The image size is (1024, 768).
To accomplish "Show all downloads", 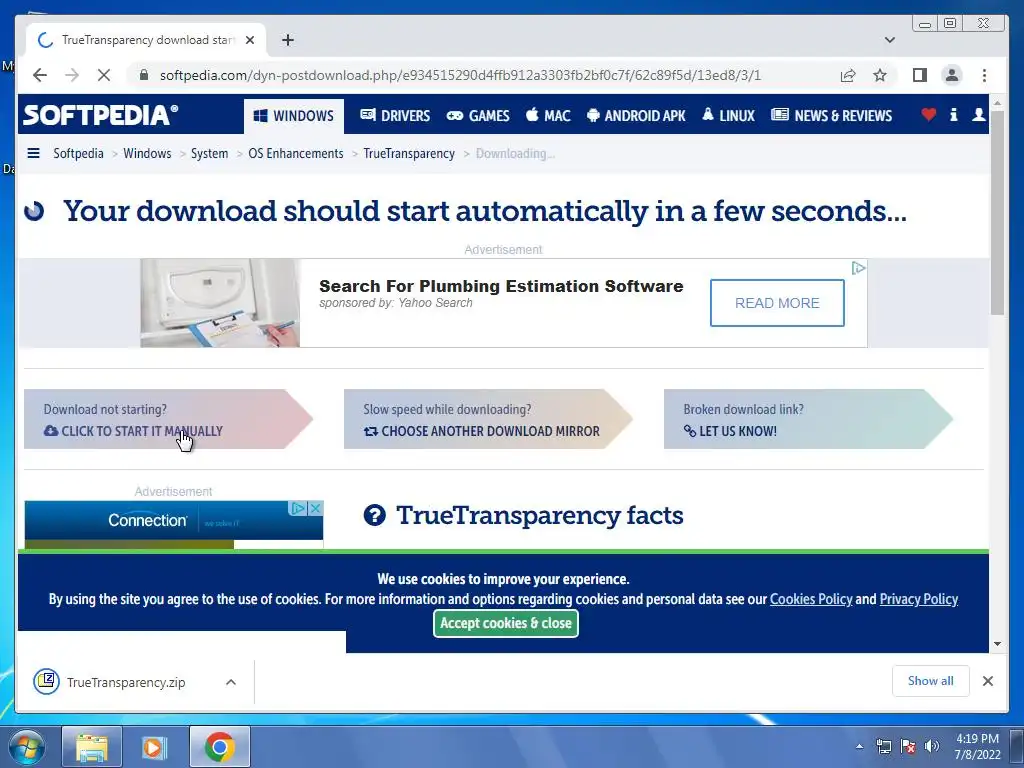I will 931,681.
